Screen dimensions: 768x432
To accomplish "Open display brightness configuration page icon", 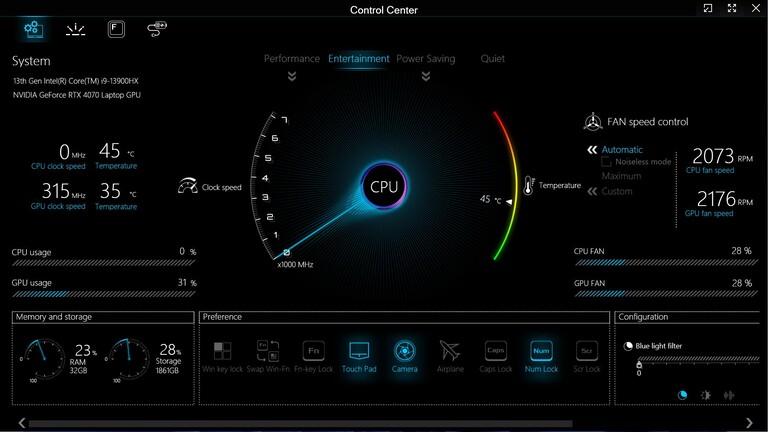I will [x=705, y=395].
